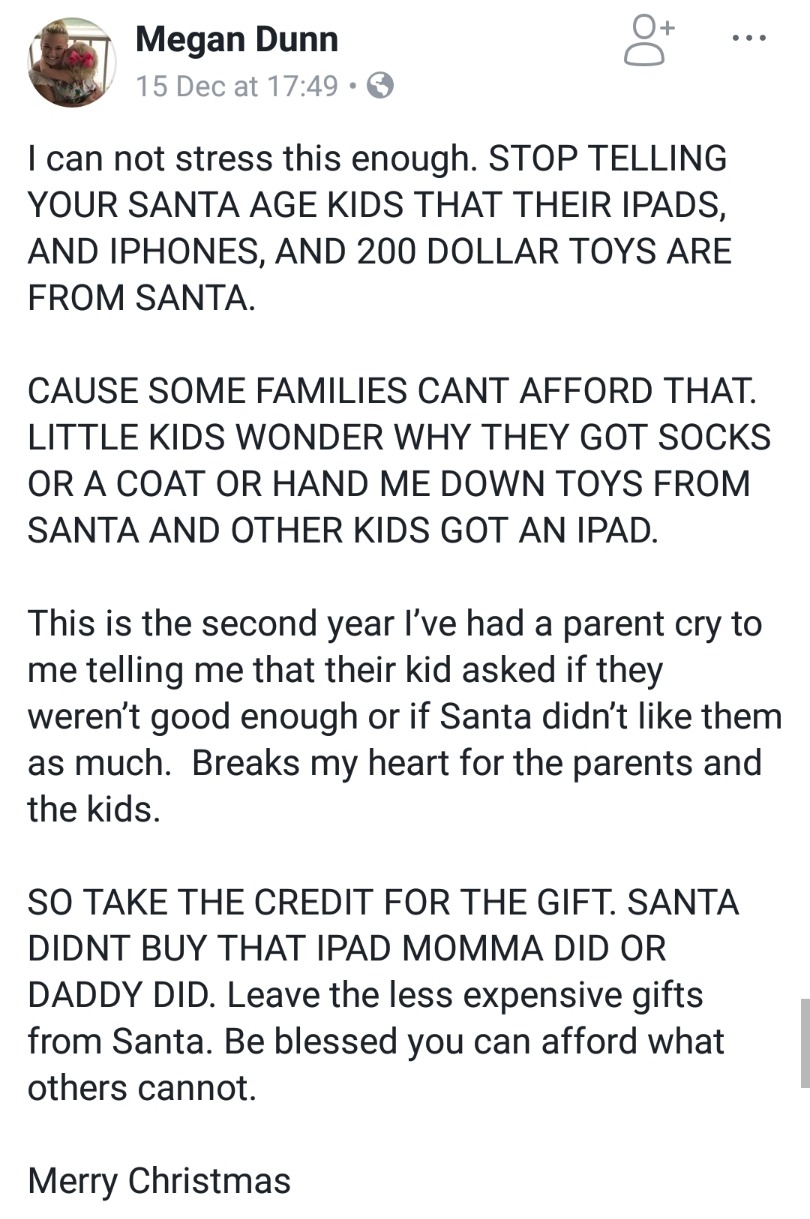Tap the line starting "weren't good enough"
This screenshot has height=1219, width=810.
pos(404,716)
